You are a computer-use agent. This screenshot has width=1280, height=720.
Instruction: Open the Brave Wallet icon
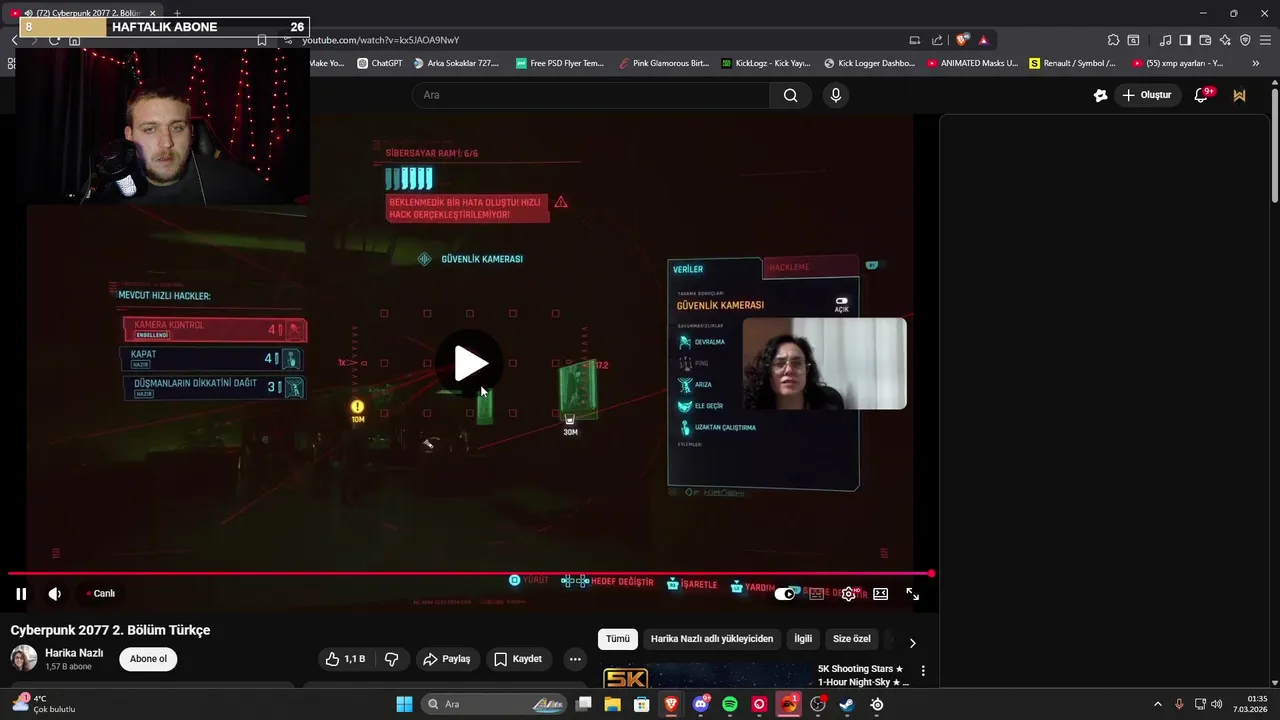pyautogui.click(x=1205, y=40)
